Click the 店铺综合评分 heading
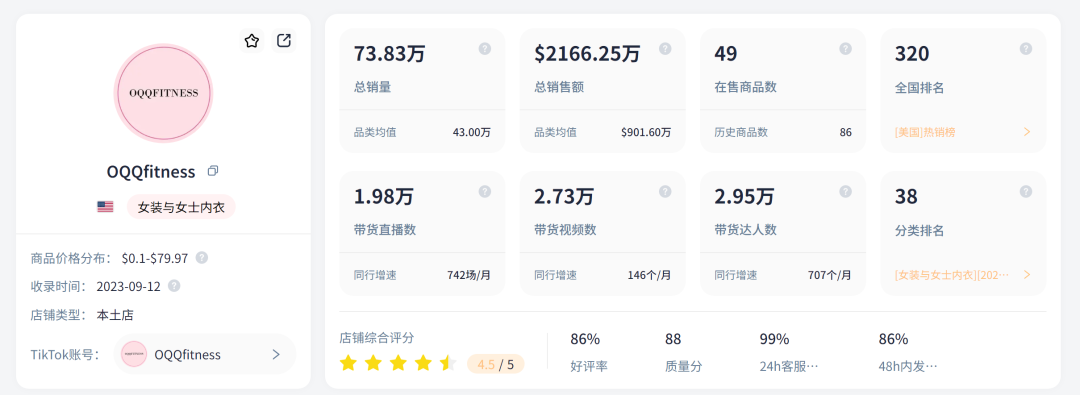 377,338
